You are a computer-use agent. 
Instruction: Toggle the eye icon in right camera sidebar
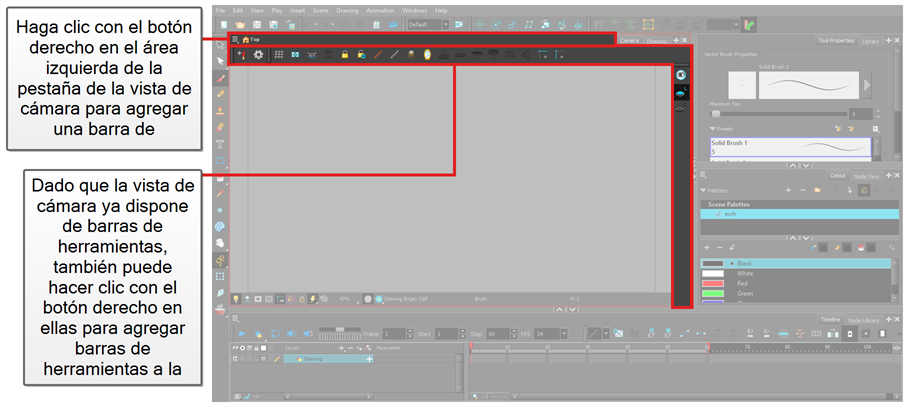(681, 74)
